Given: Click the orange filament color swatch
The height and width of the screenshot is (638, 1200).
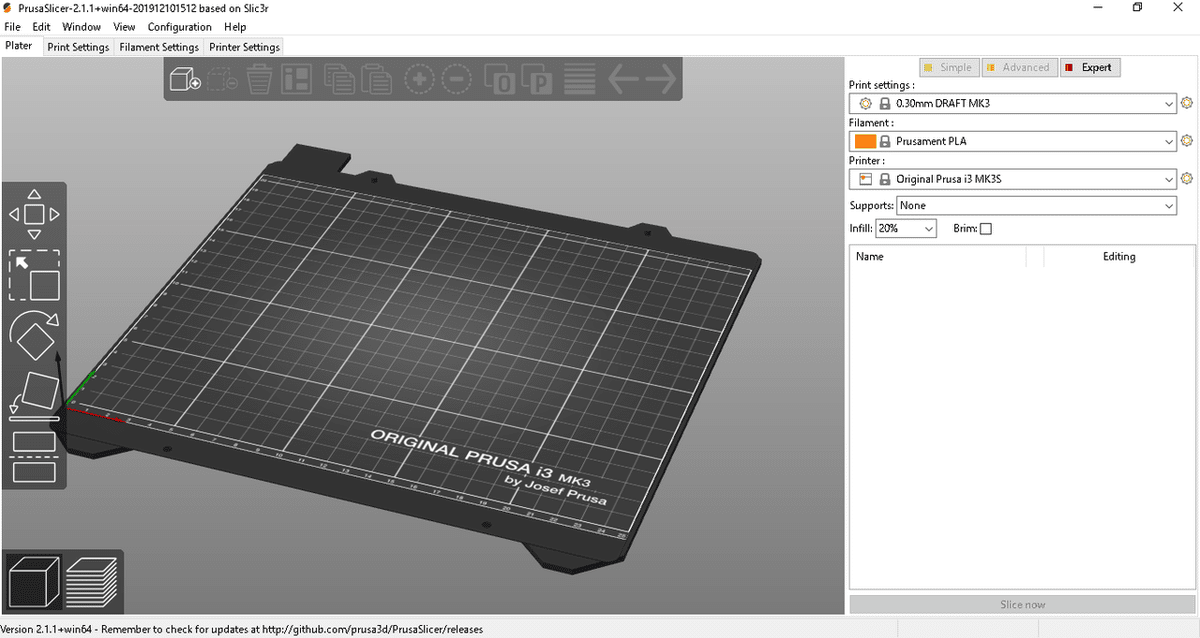Looking at the screenshot, I should click(865, 141).
